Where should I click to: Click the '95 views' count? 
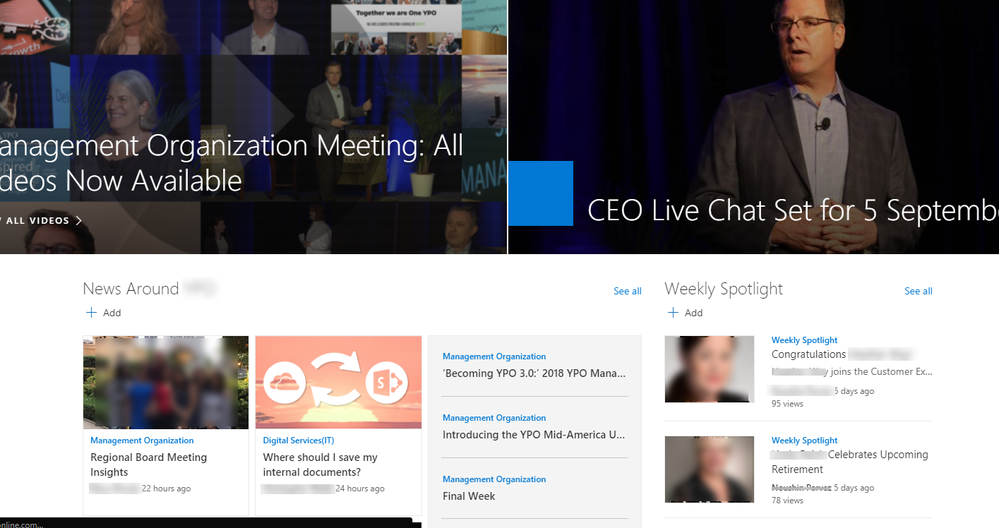pyautogui.click(x=787, y=404)
